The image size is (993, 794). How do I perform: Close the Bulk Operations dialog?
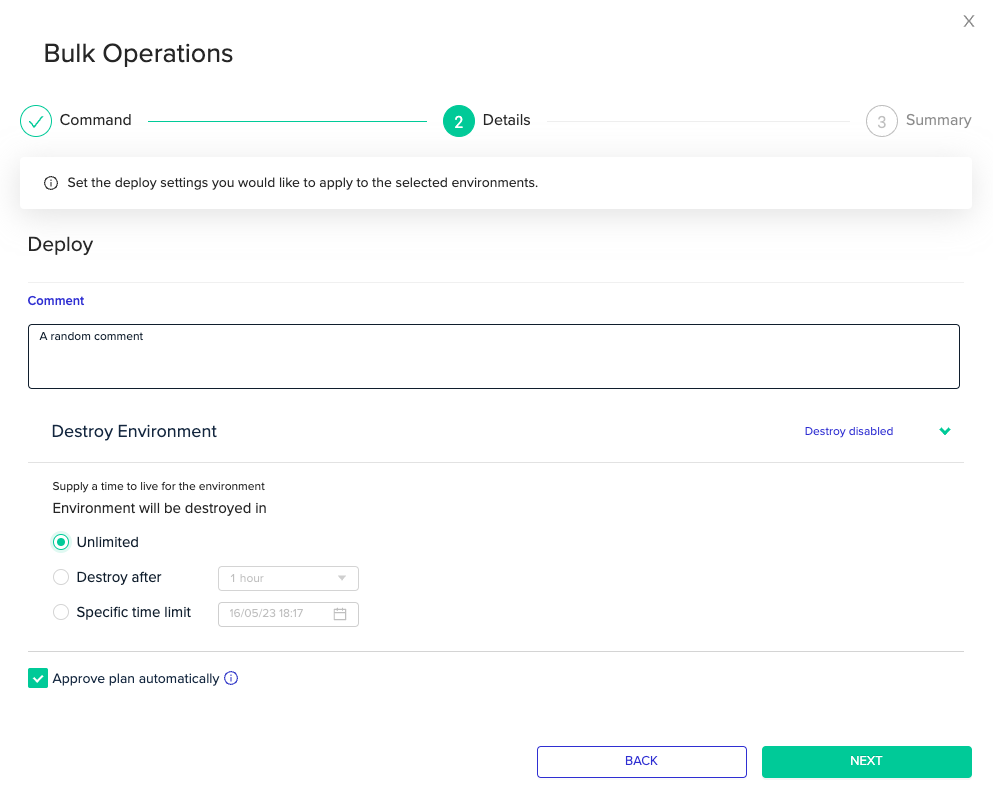pyautogui.click(x=968, y=21)
